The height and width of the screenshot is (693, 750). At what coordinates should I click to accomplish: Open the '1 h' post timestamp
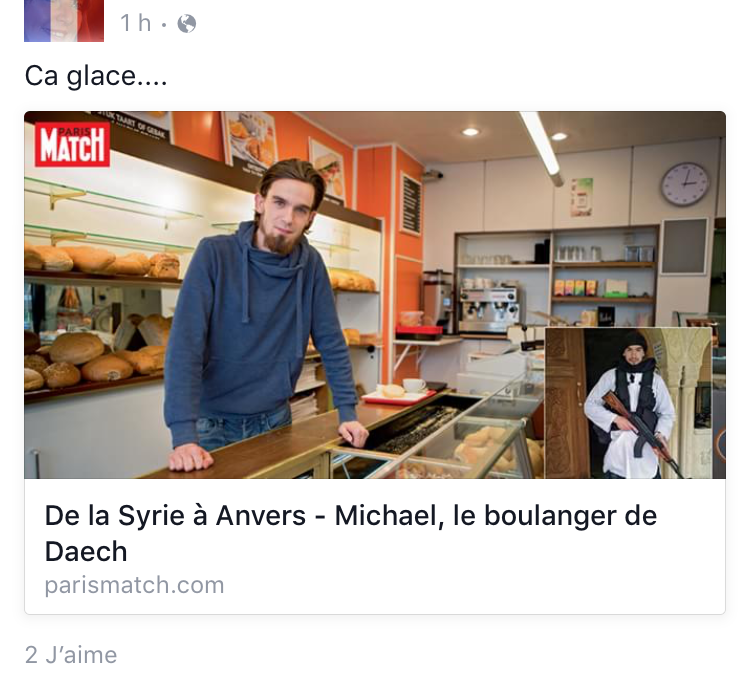[136, 23]
